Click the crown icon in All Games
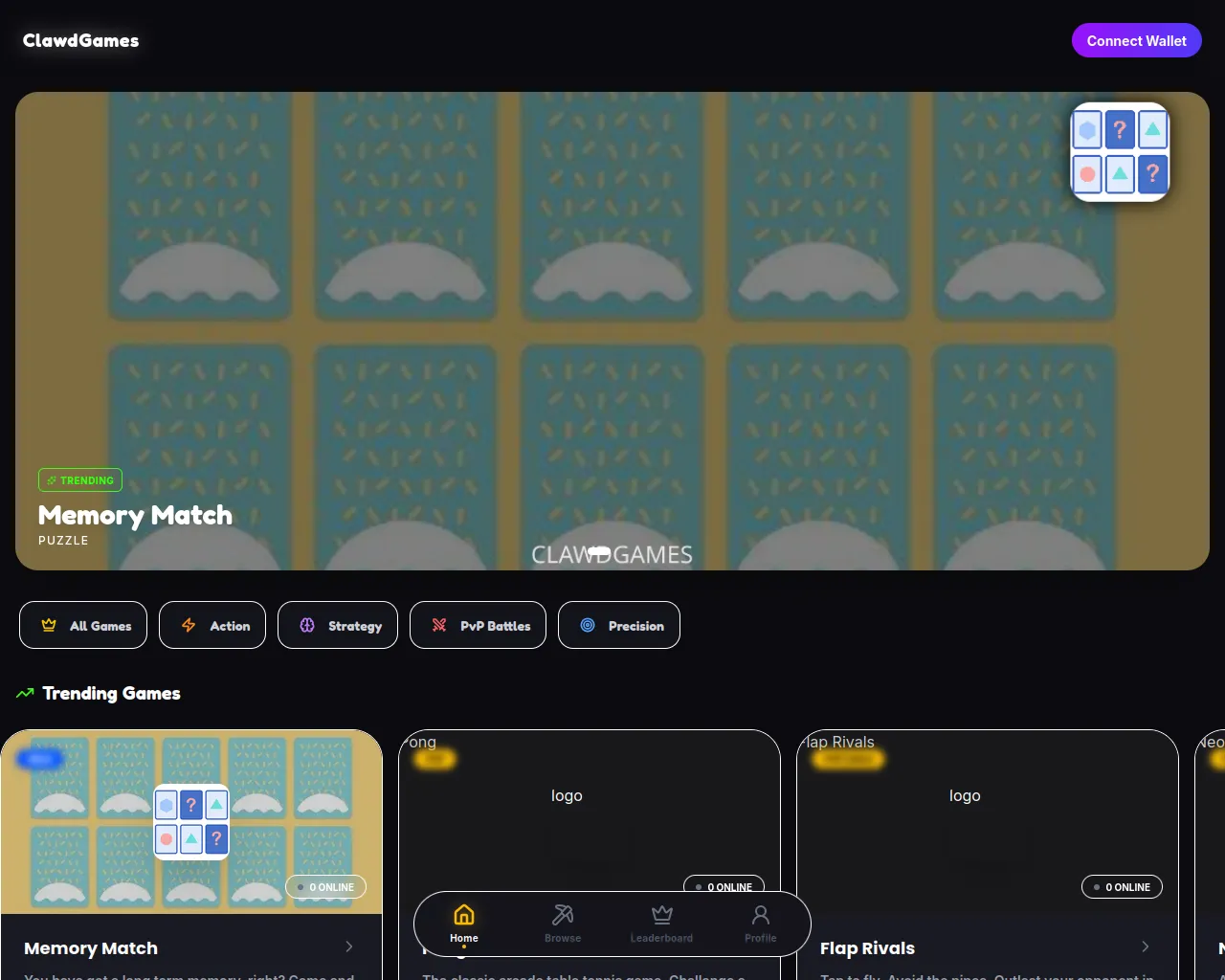 (x=49, y=625)
